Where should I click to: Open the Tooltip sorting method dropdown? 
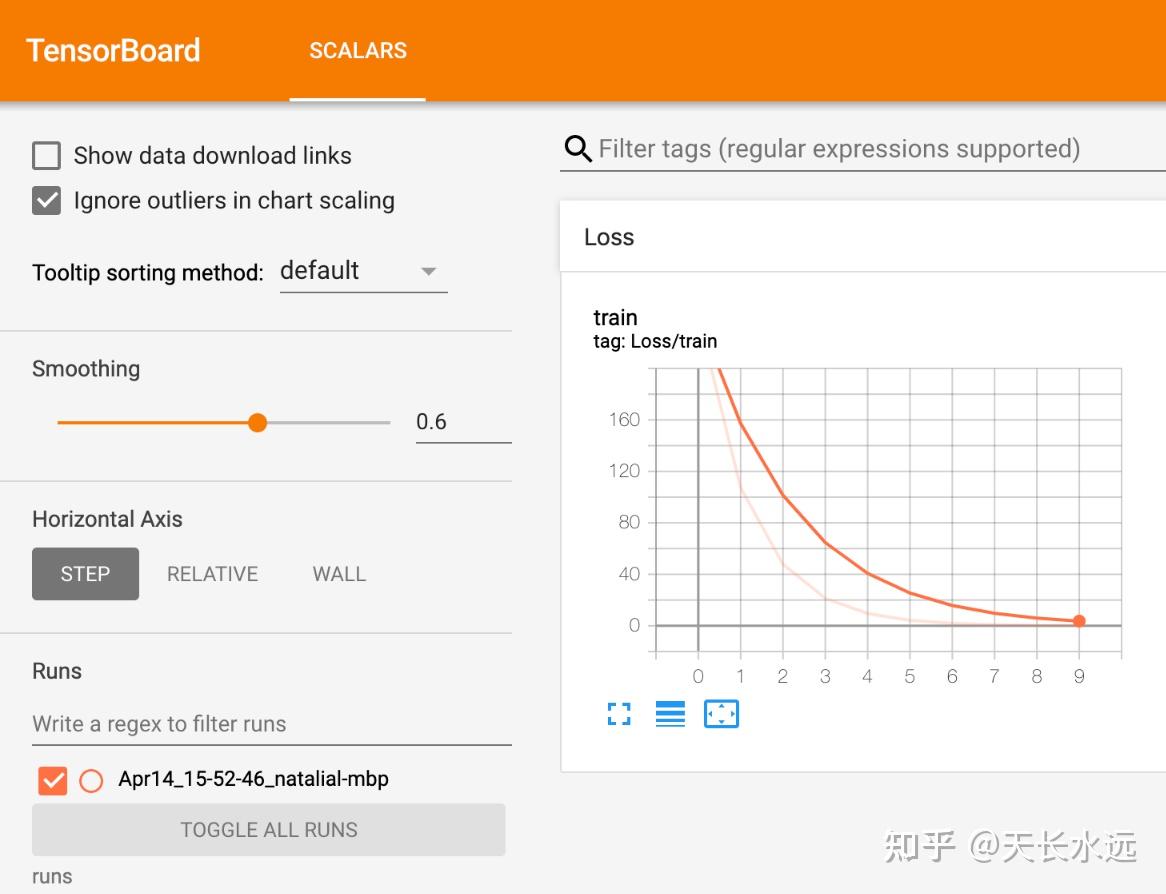(x=363, y=271)
